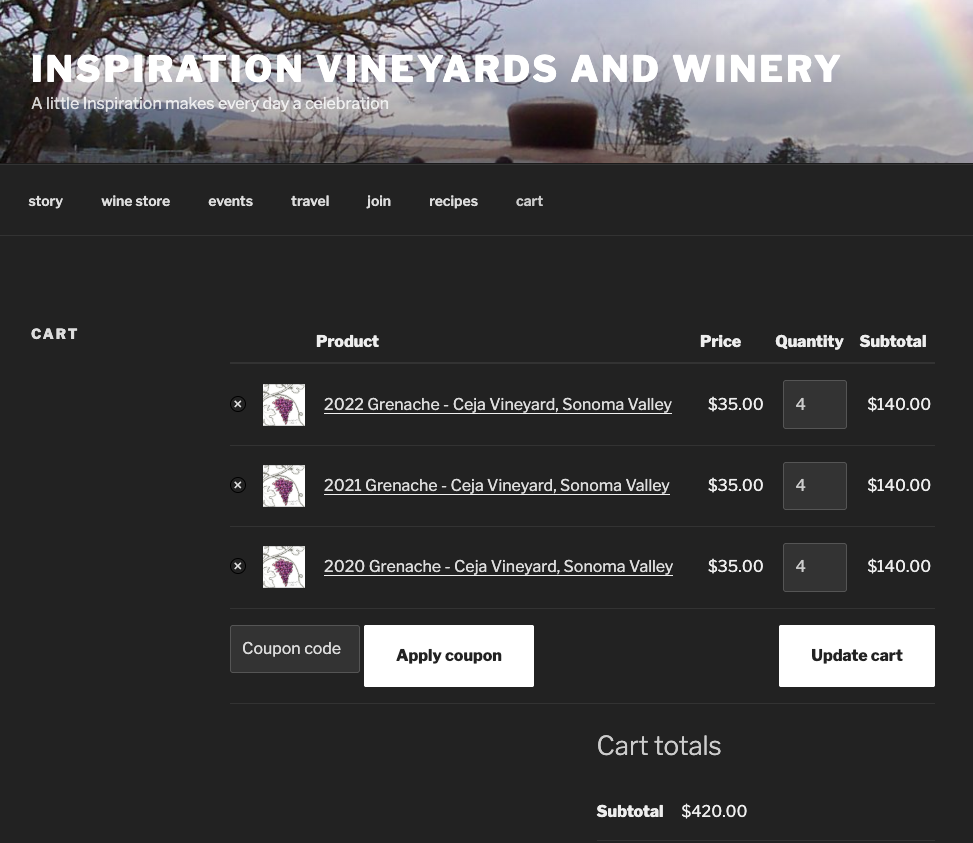973x843 pixels.
Task: Focus the Coupon code field
Action: click(294, 649)
